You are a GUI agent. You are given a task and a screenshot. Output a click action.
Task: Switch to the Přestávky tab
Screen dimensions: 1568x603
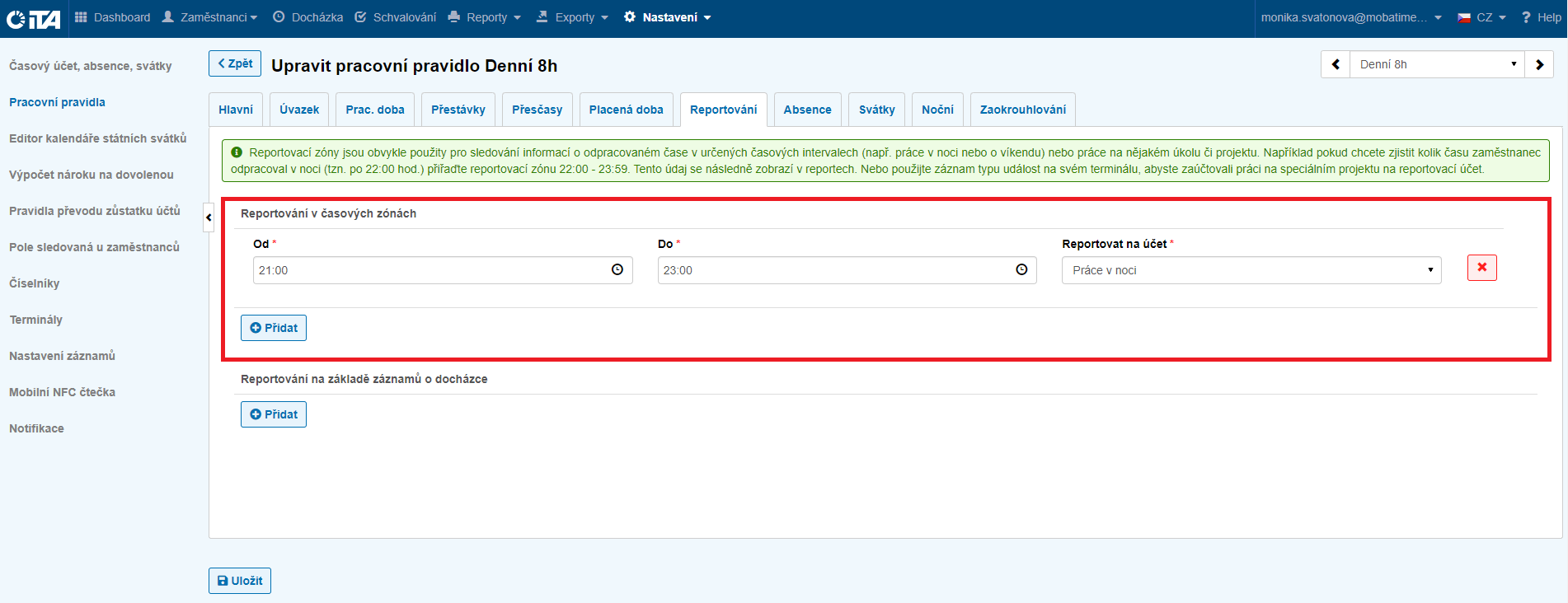tap(458, 110)
